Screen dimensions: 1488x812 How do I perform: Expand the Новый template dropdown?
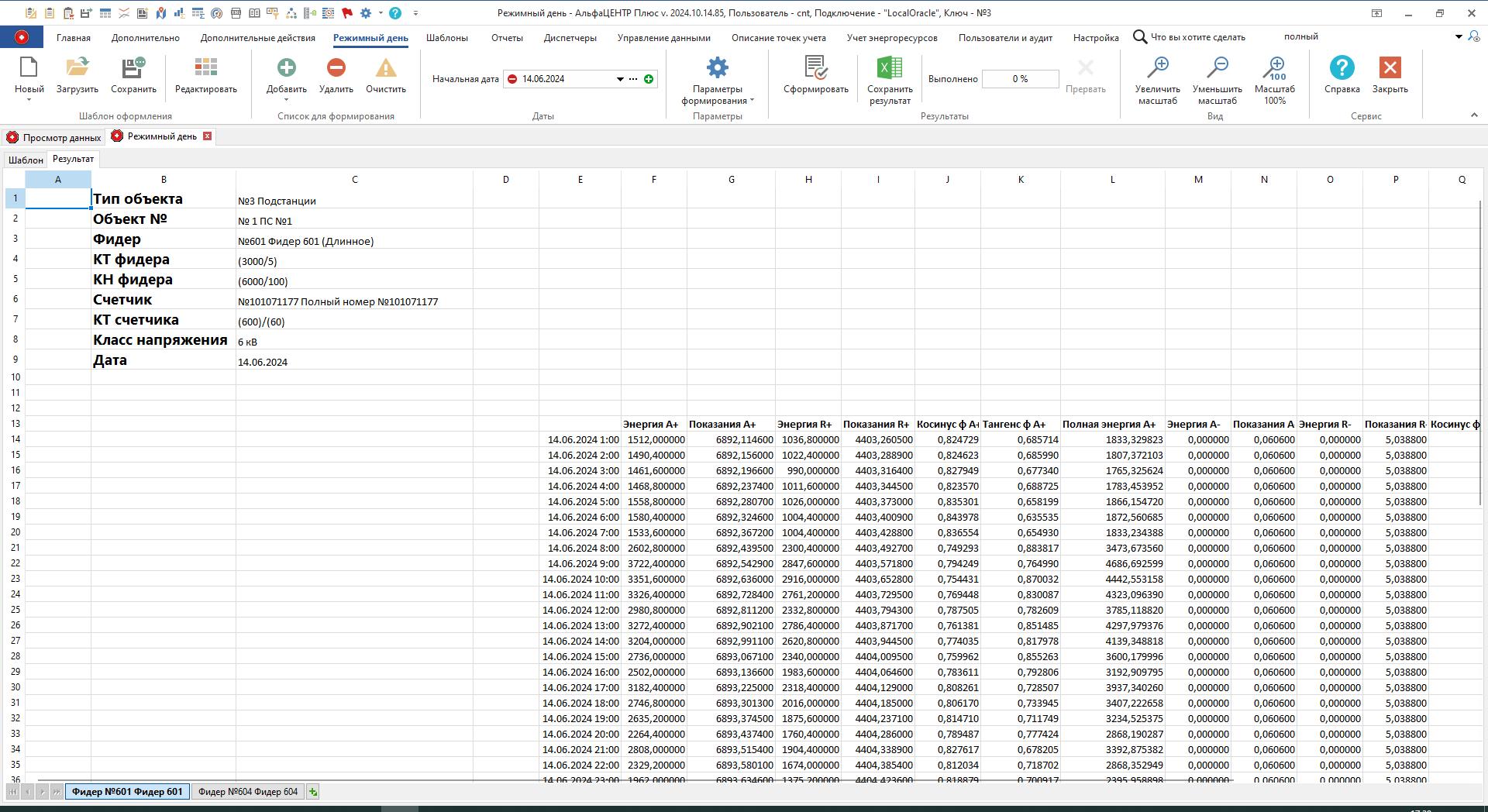[x=29, y=100]
